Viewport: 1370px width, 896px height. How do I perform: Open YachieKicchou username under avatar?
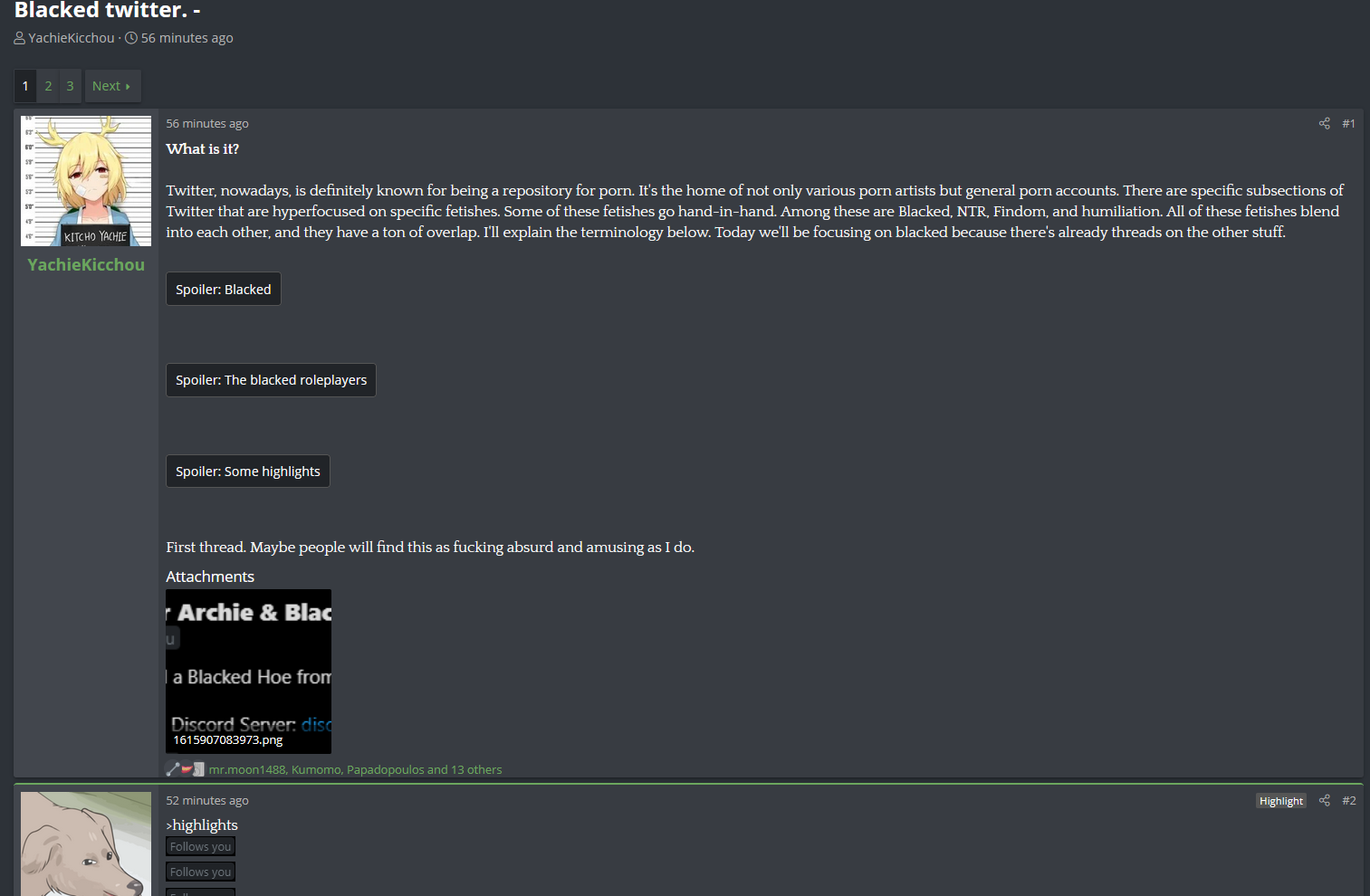click(x=86, y=265)
